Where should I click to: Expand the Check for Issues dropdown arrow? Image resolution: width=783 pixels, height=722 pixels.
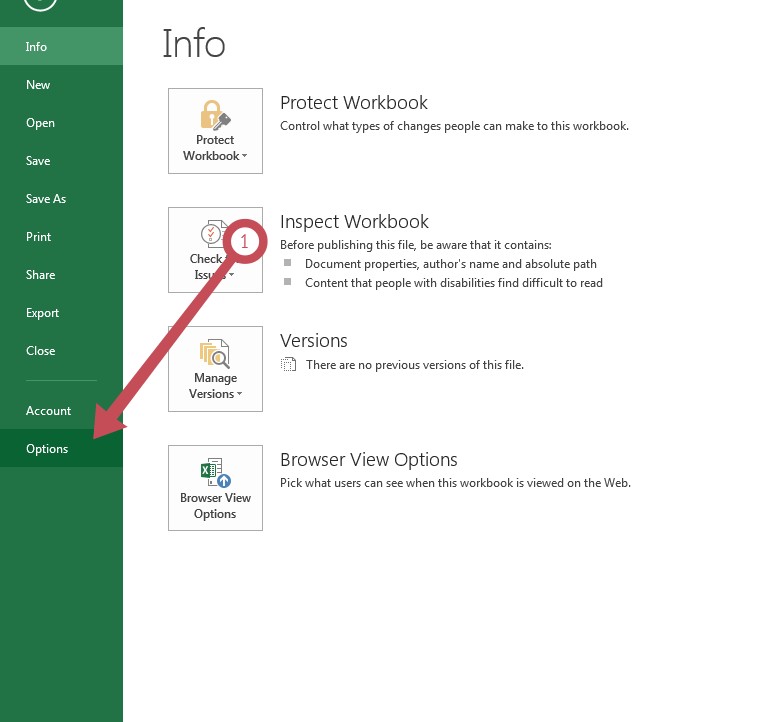232,275
